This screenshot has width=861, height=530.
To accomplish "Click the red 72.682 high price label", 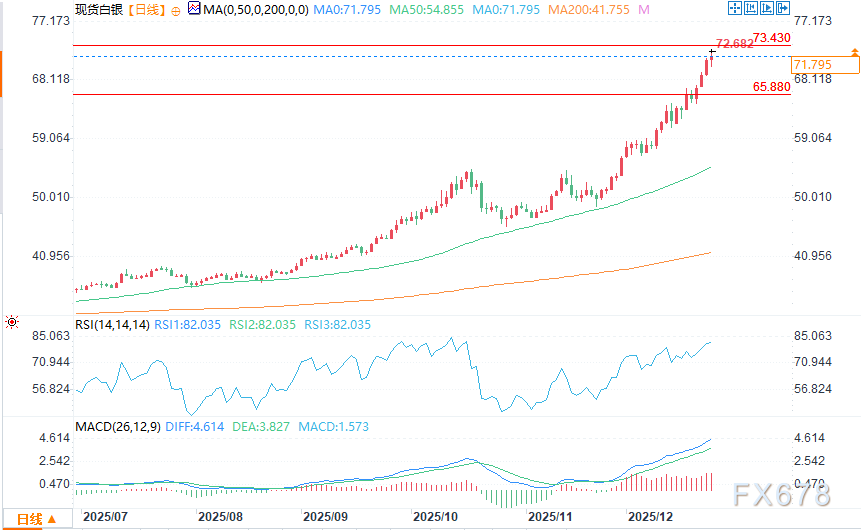I will click(x=735, y=44).
